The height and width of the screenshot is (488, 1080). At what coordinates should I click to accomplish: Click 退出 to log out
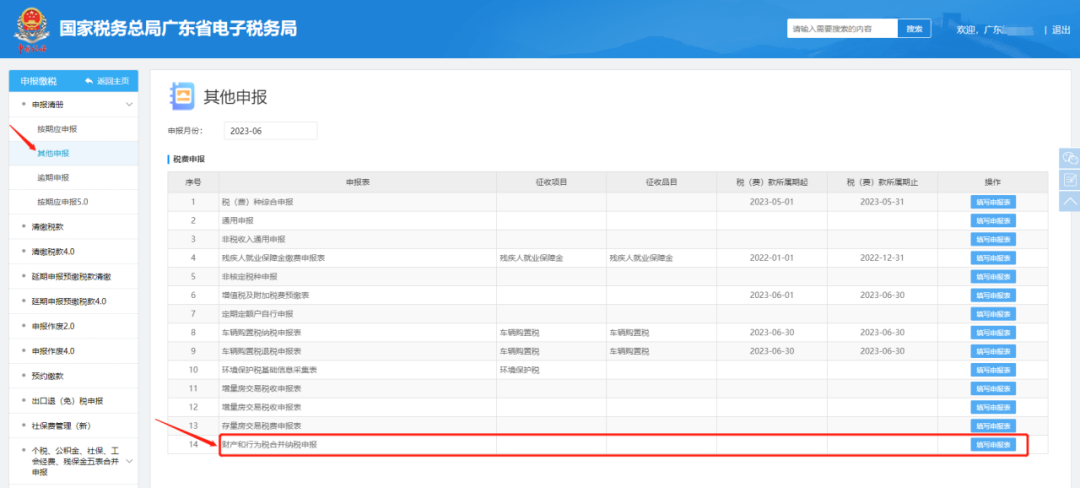1061,30
